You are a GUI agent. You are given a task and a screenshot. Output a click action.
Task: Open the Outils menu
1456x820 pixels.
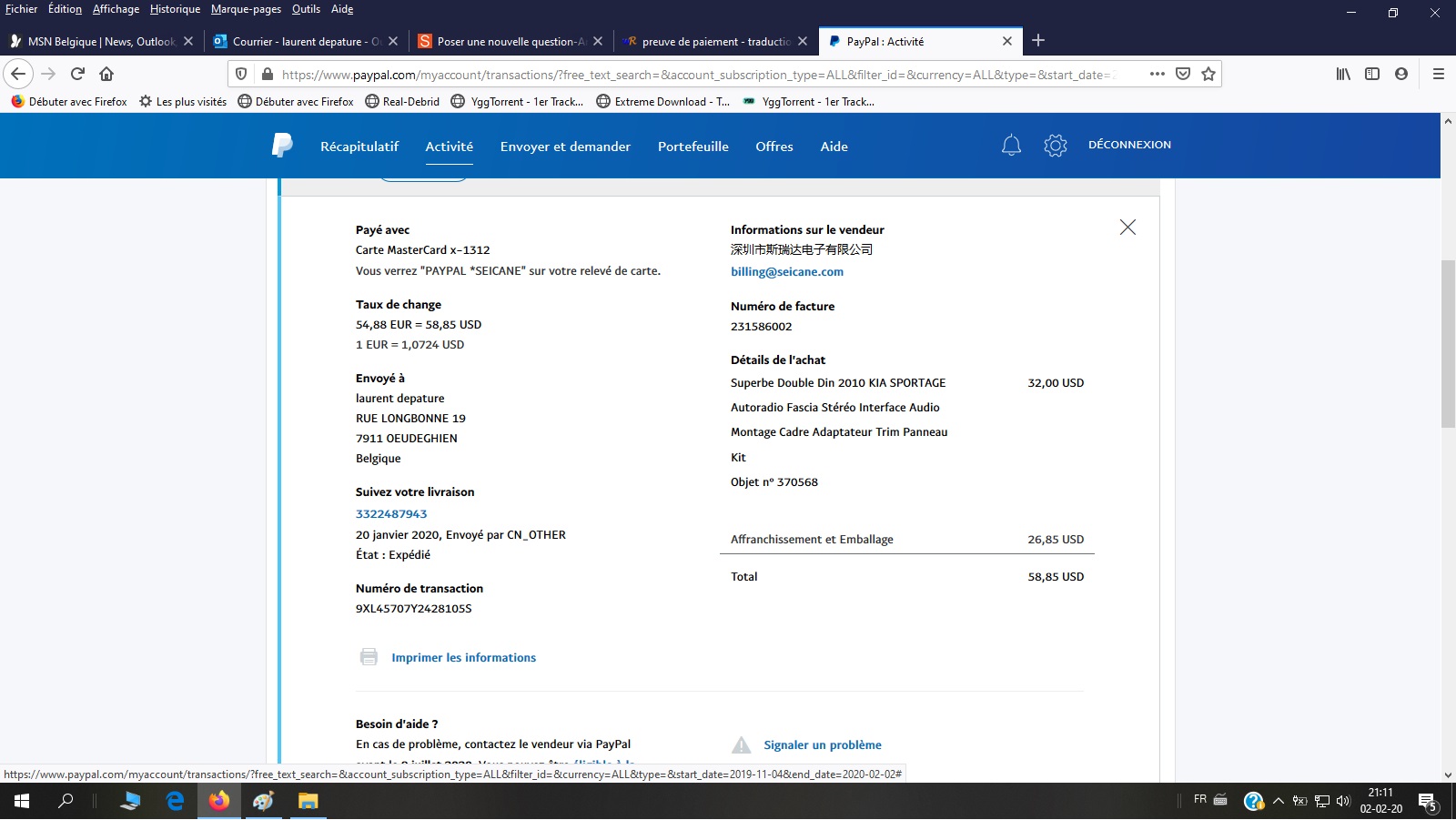tap(306, 9)
